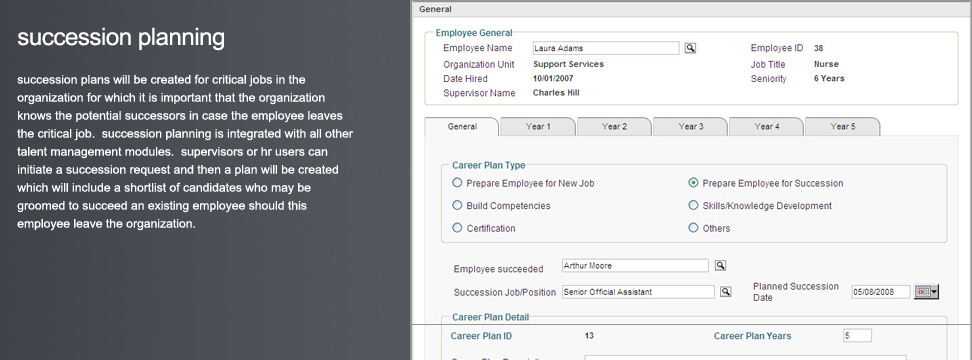The height and width of the screenshot is (360, 972).
Task: Click the lookup icon beside Employee Name
Action: pos(690,48)
